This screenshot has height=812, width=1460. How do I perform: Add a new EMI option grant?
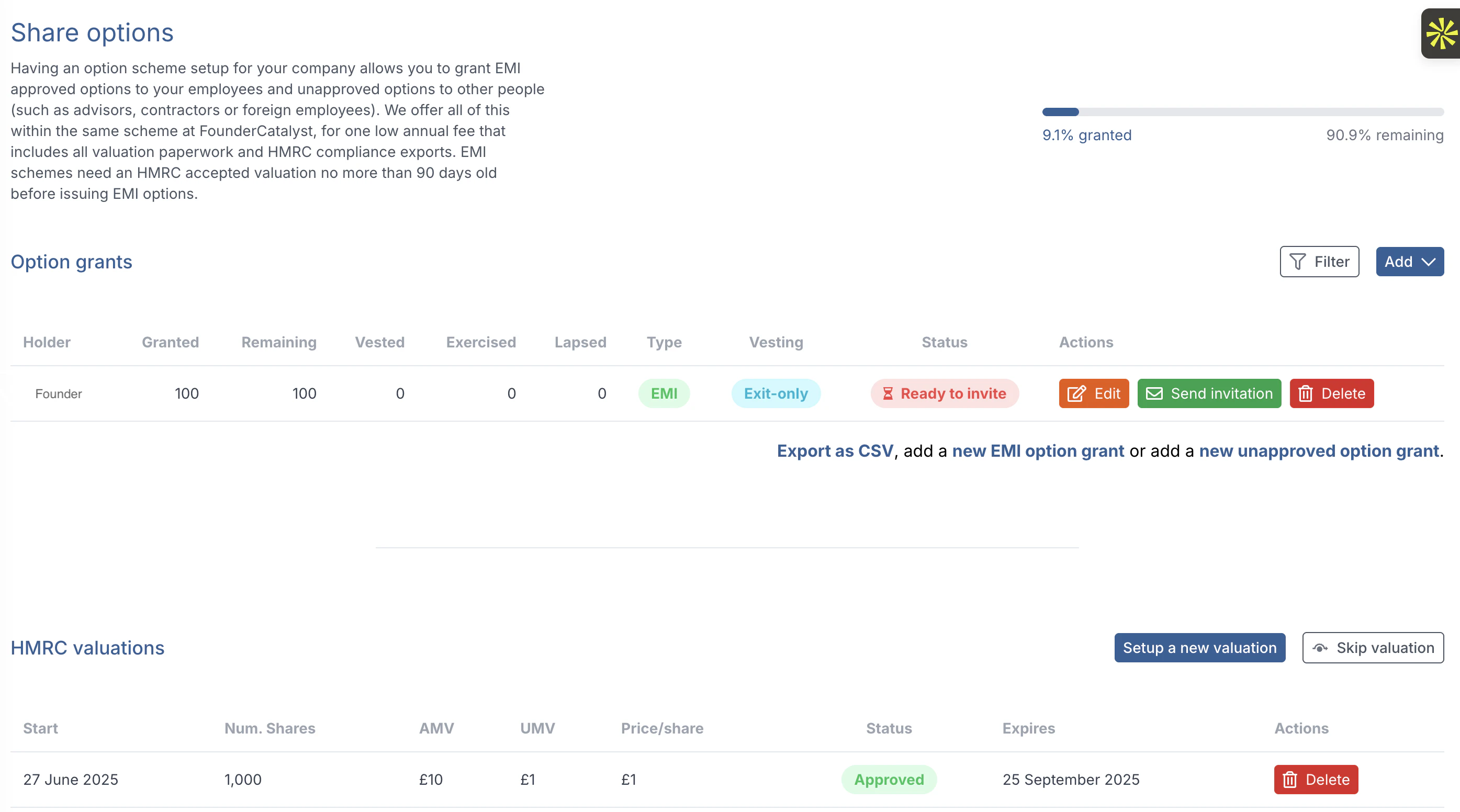(1038, 450)
